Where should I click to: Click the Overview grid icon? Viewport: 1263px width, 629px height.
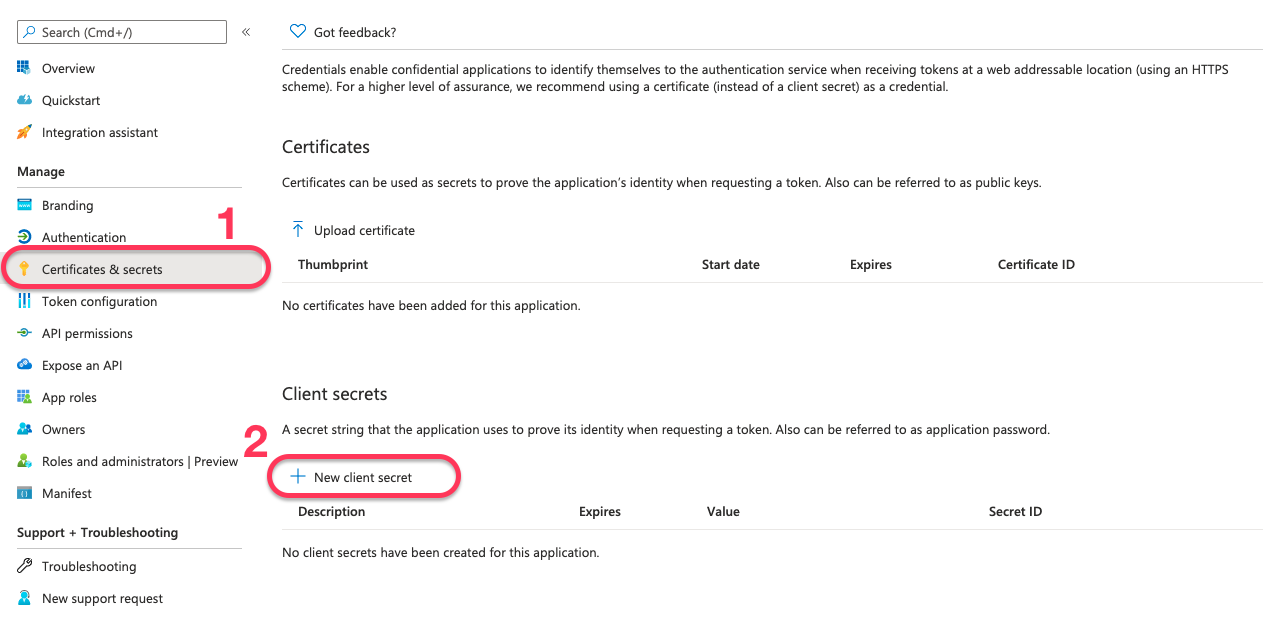(x=25, y=69)
